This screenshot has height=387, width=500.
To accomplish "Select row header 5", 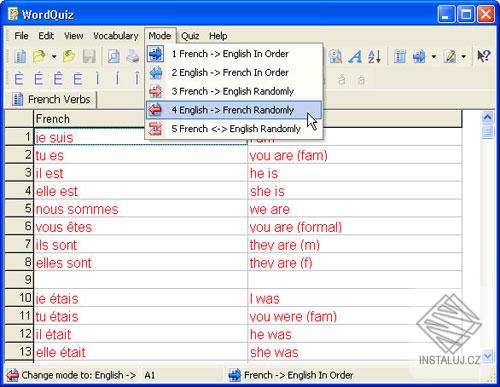I will [x=19, y=209].
